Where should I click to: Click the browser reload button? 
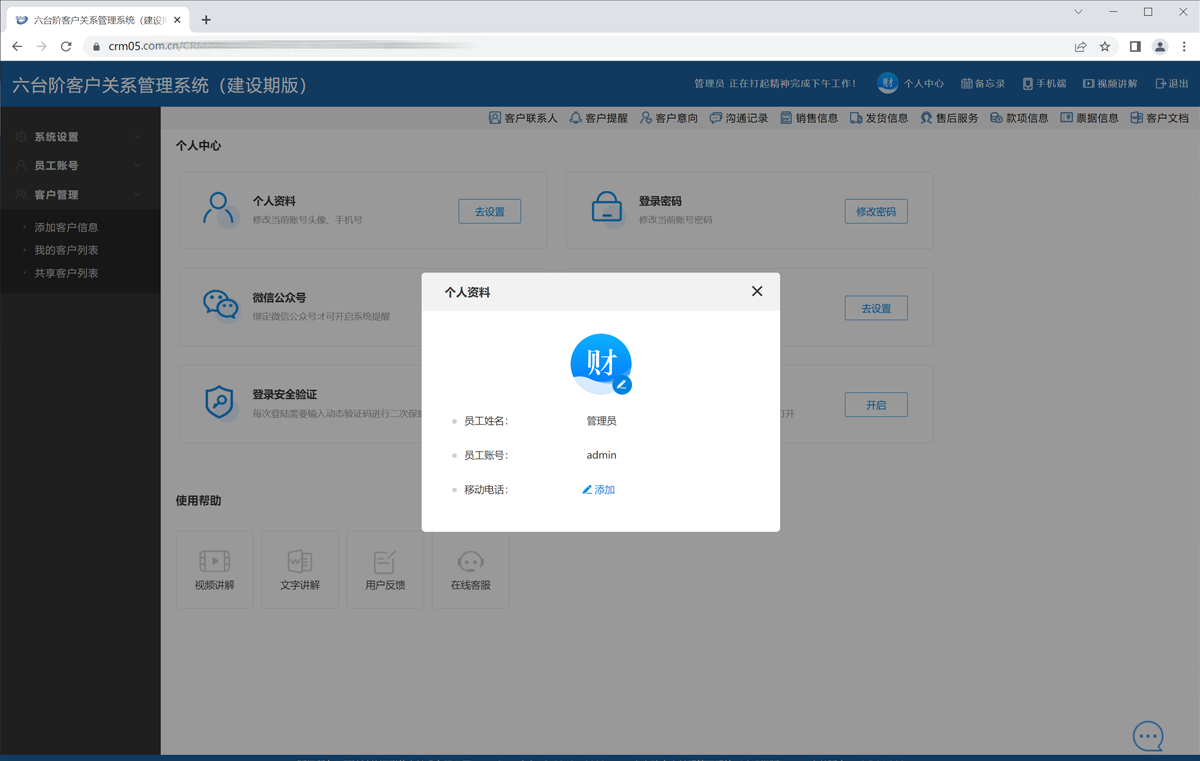click(66, 46)
